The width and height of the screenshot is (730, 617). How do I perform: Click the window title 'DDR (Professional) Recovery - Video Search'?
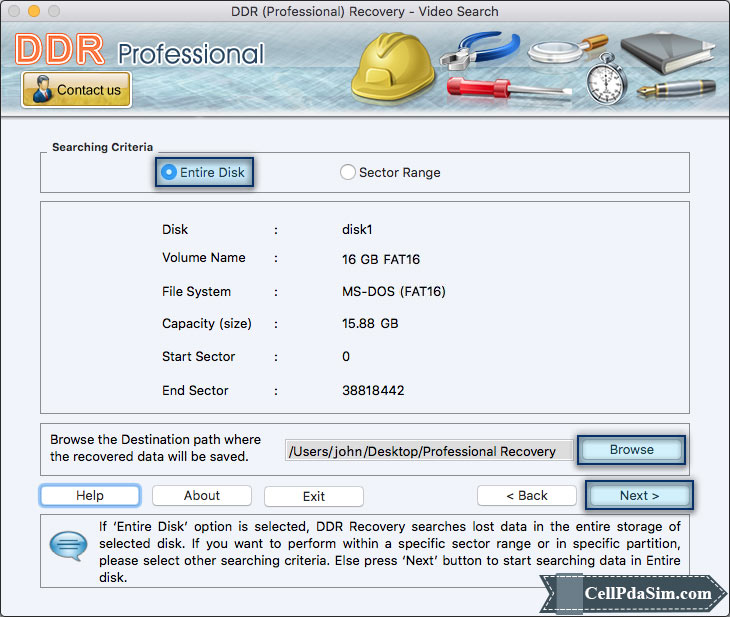click(x=365, y=11)
